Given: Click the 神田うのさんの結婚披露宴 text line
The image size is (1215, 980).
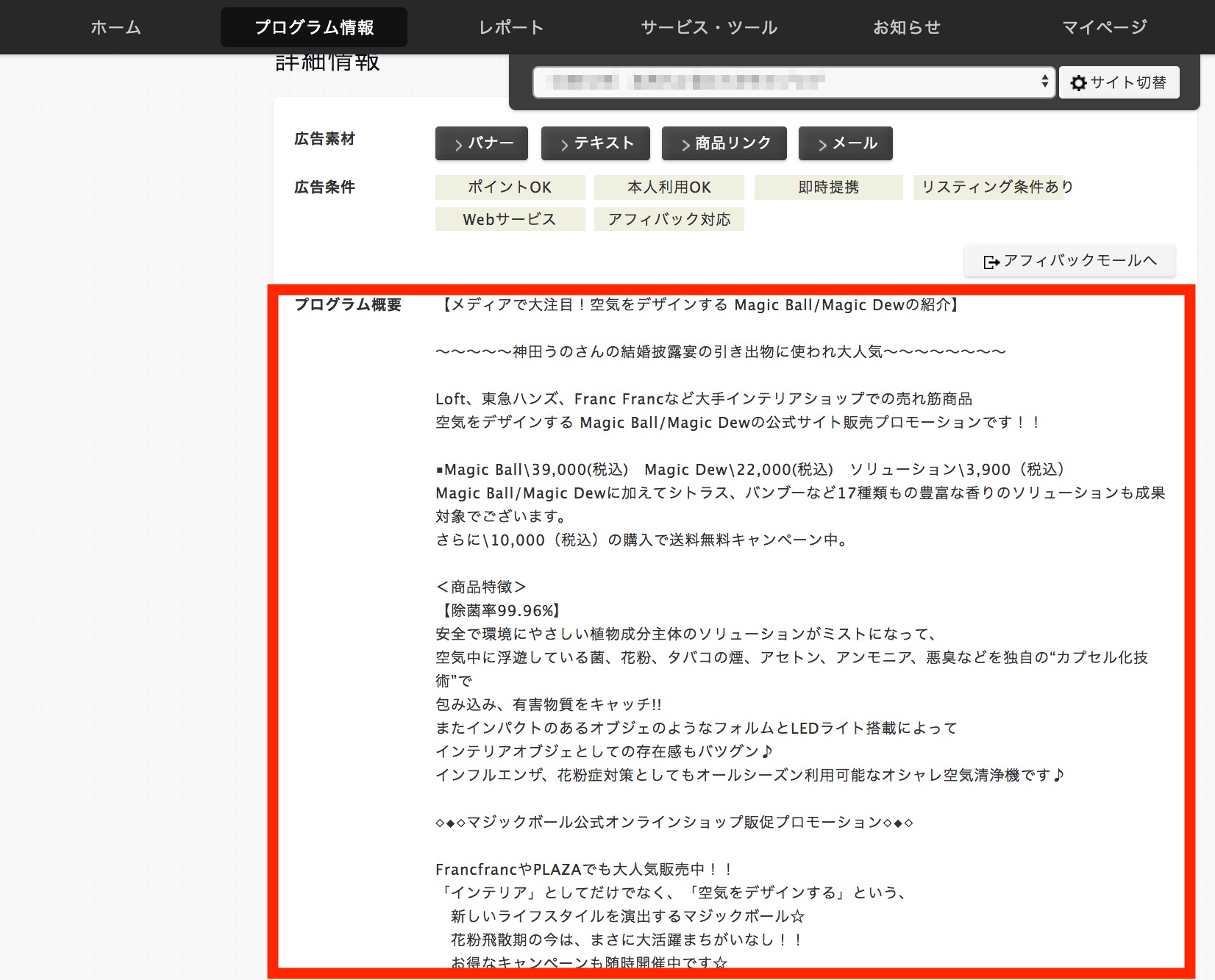Looking at the screenshot, I should (x=721, y=352).
